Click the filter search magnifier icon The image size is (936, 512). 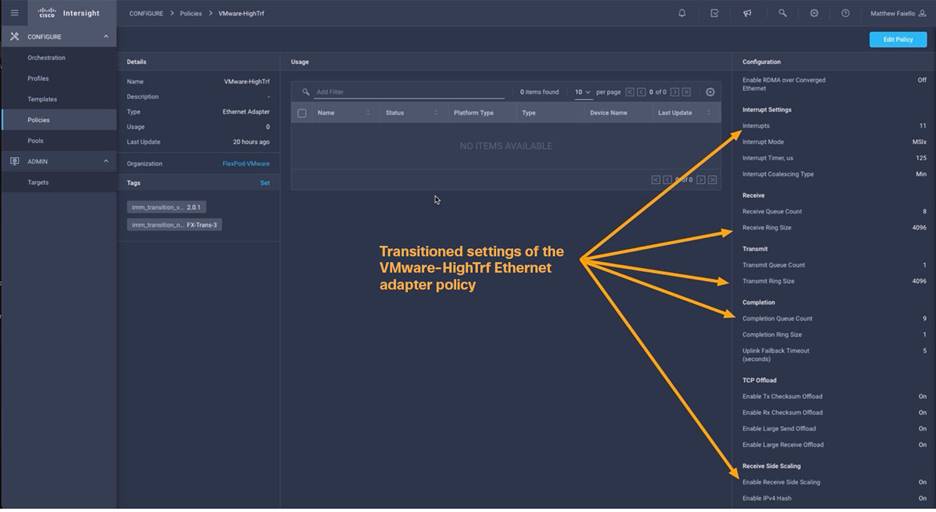[306, 92]
